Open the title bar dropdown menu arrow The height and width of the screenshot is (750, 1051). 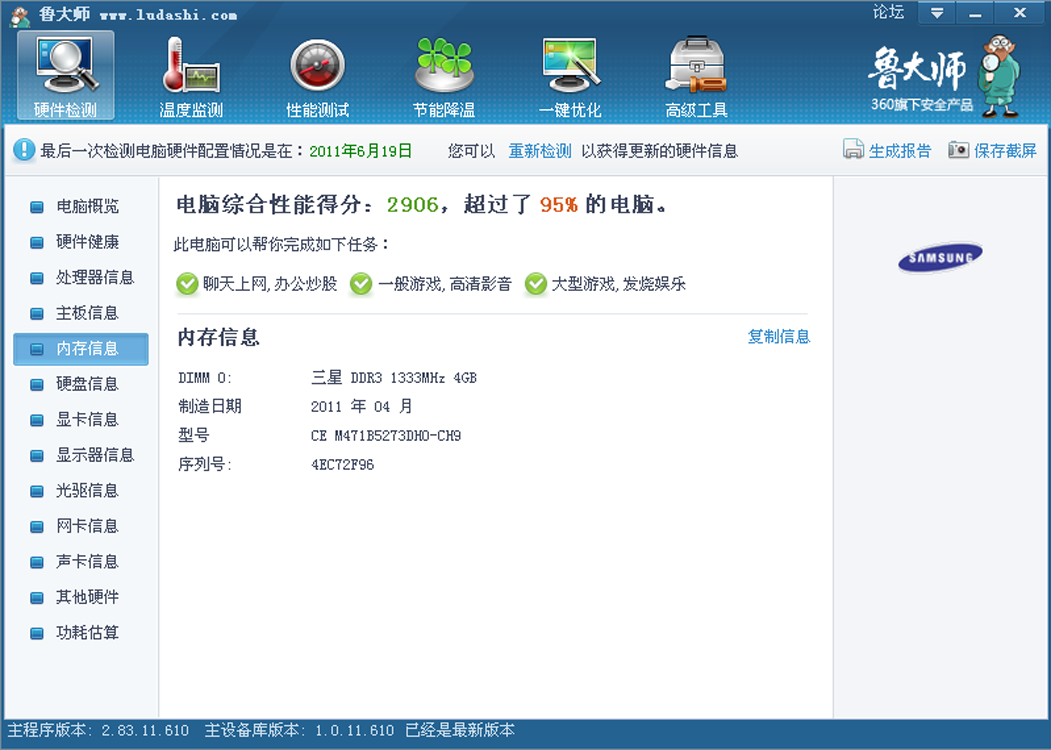point(937,13)
